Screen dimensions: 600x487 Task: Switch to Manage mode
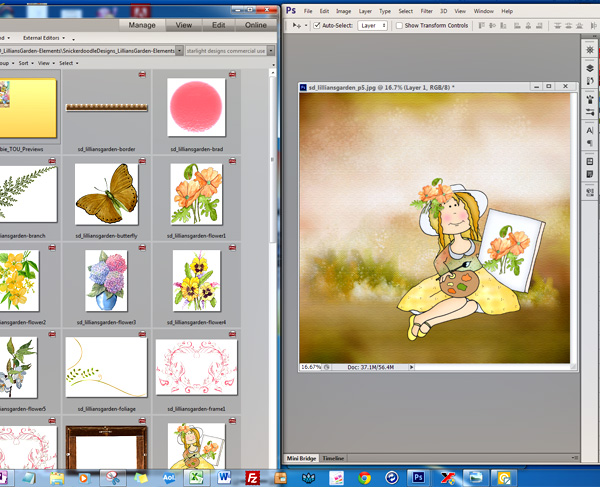pos(142,25)
